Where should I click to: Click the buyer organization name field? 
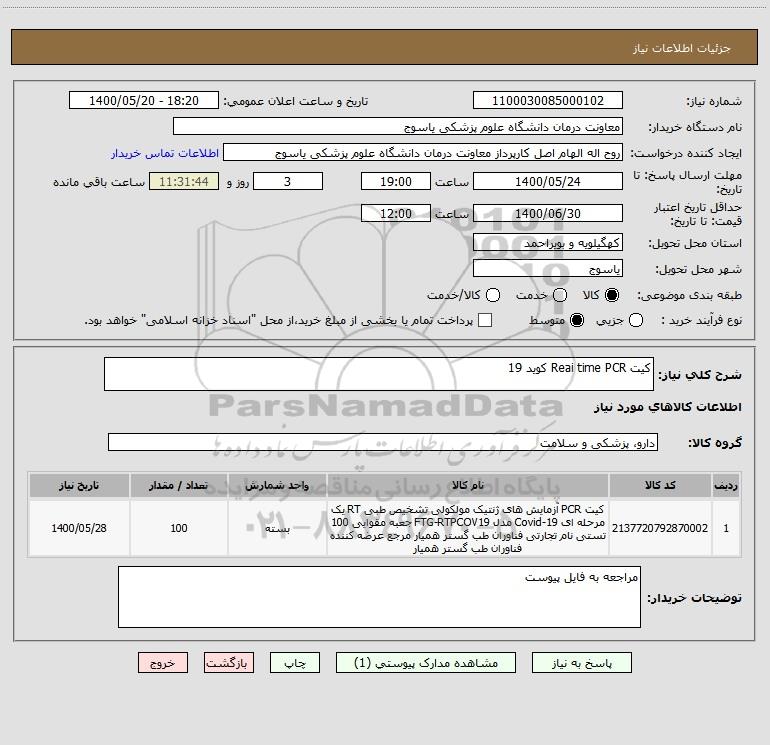tap(398, 126)
